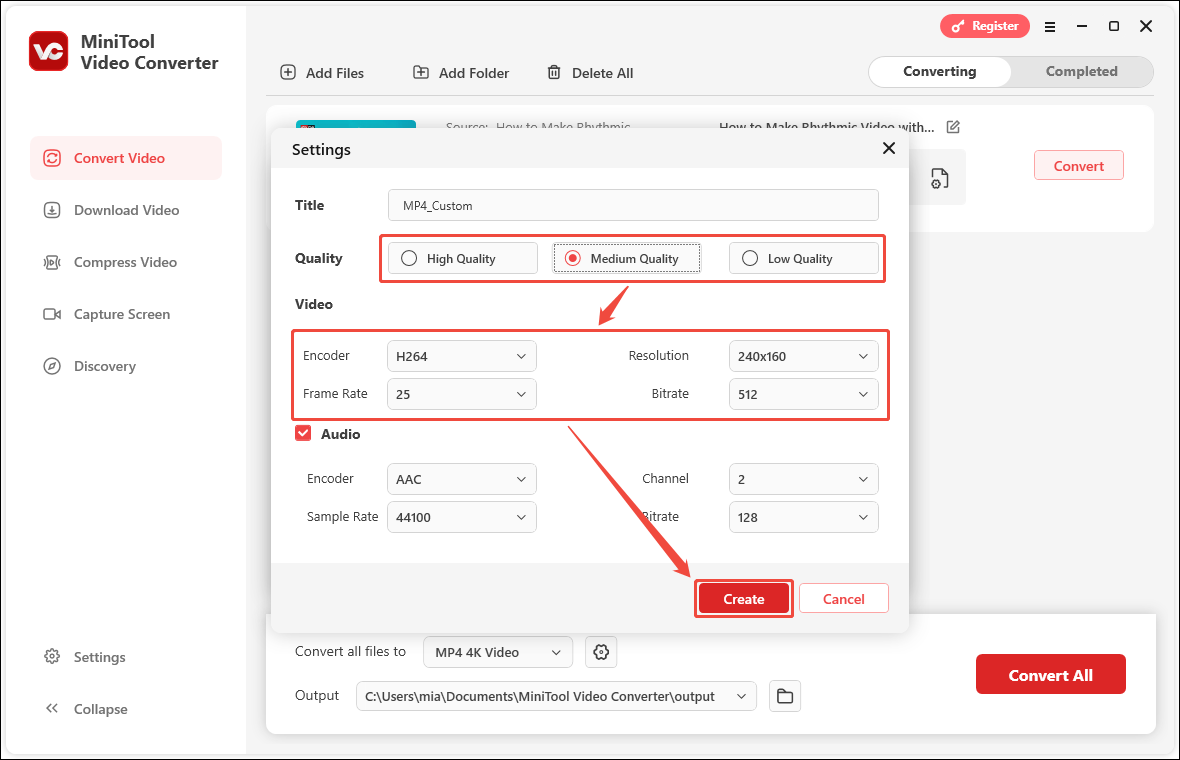Click the video thumbnail on the task card
The image size is (1180, 760).
[356, 123]
